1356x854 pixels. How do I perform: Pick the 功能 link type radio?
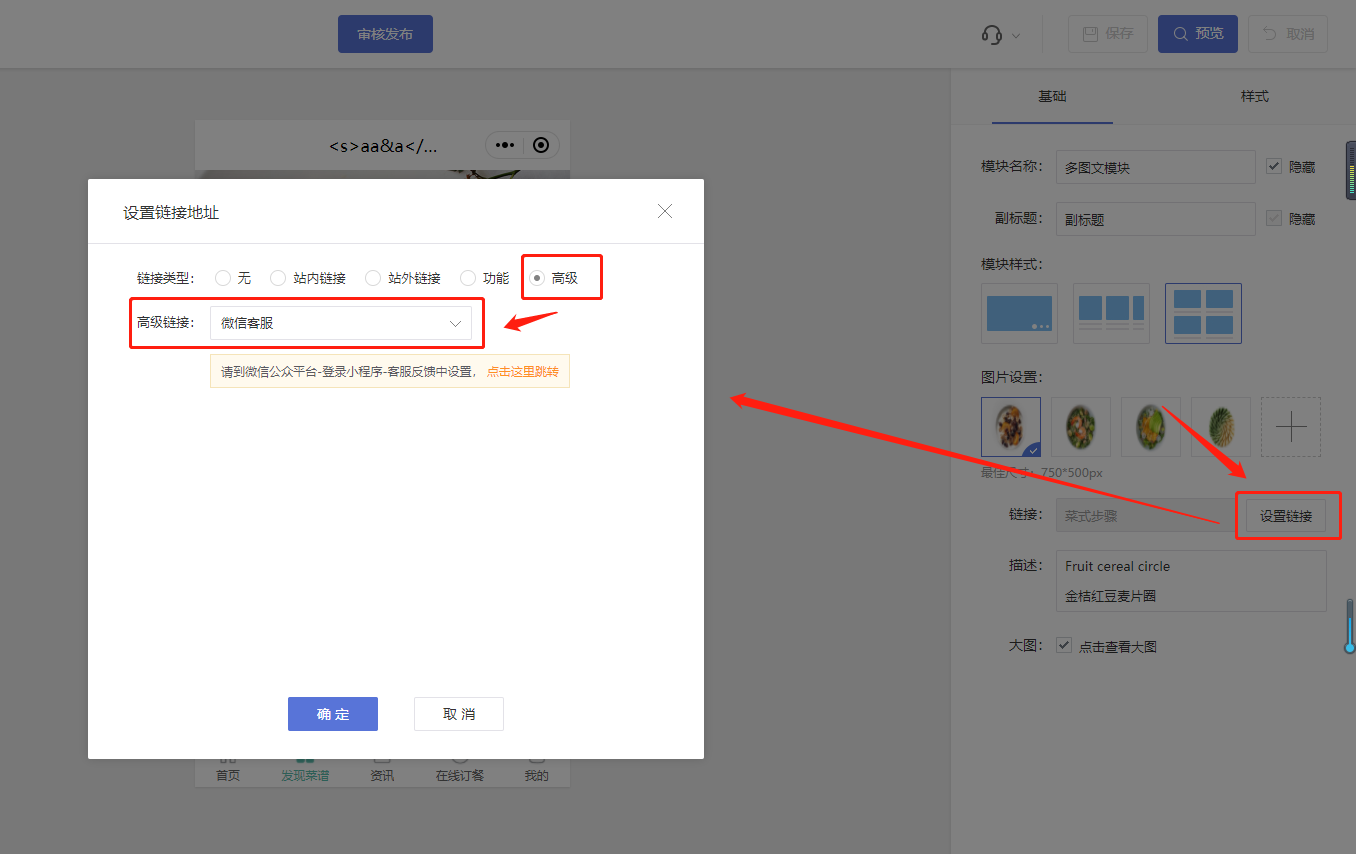pos(468,278)
